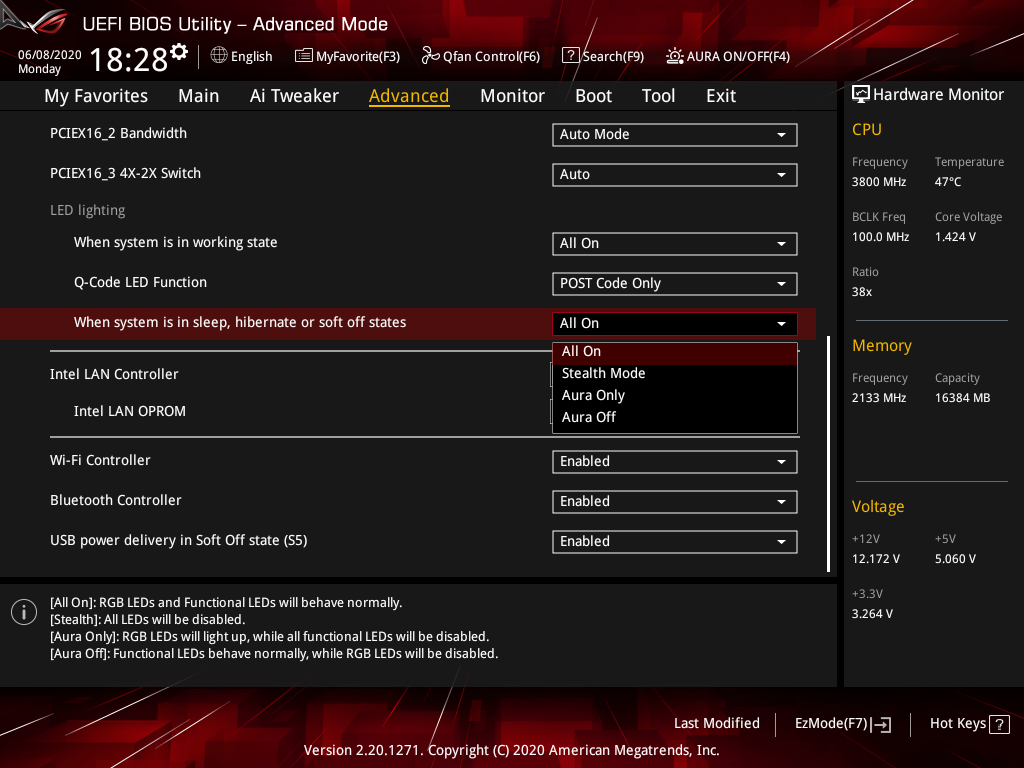Screen dimensions: 1024x768
Task: Click the Hot Keys question mark icon
Action: [999, 724]
